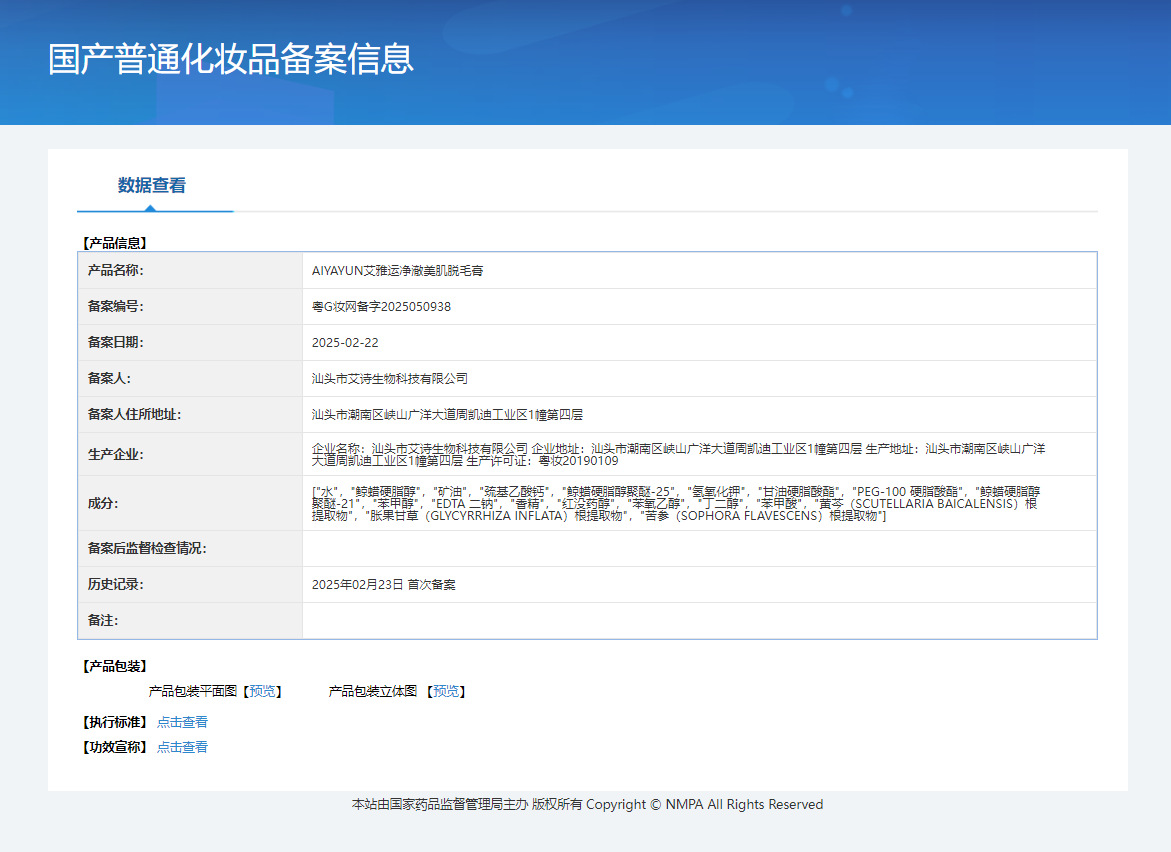Click the 备案人住所地址 address value
The width and height of the screenshot is (1171, 852).
click(x=447, y=415)
